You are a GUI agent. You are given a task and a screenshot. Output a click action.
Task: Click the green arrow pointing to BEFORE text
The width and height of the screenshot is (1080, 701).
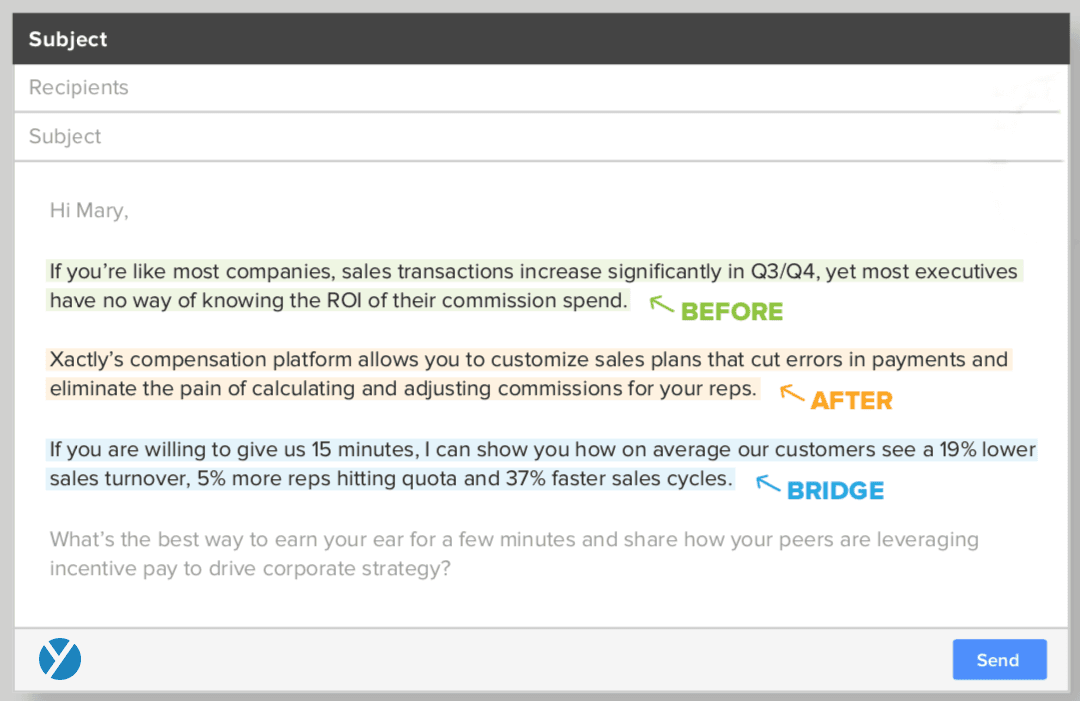pos(661,302)
